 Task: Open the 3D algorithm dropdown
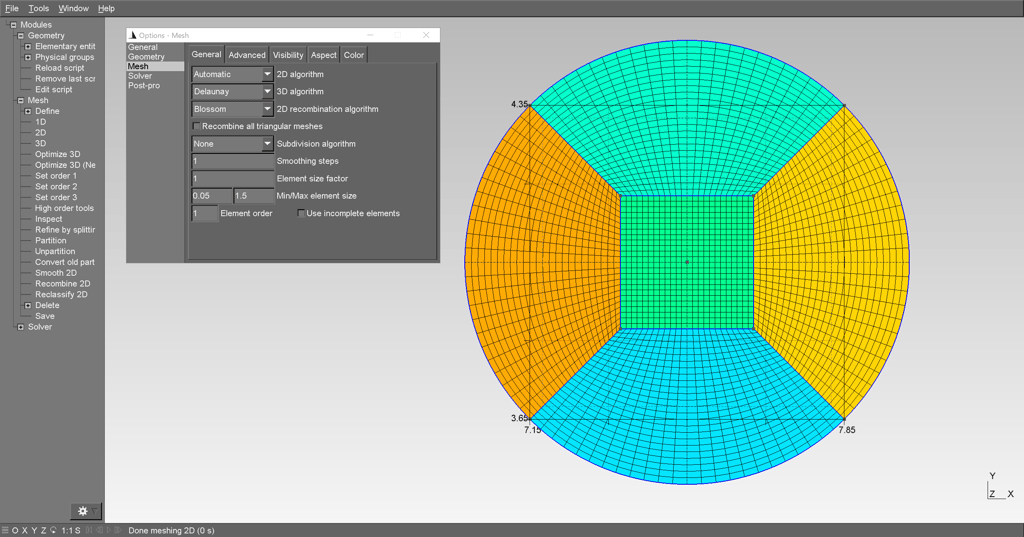click(x=232, y=92)
